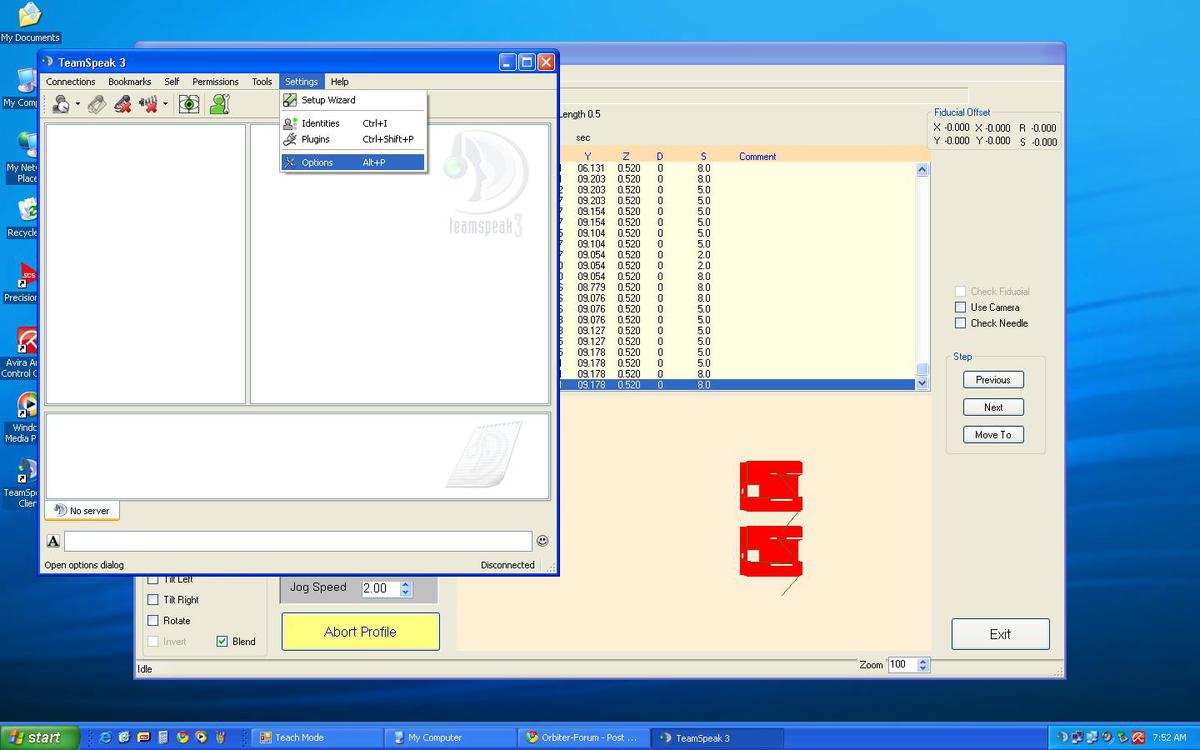Click the Next step button
The height and width of the screenshot is (750, 1200).
click(x=993, y=407)
